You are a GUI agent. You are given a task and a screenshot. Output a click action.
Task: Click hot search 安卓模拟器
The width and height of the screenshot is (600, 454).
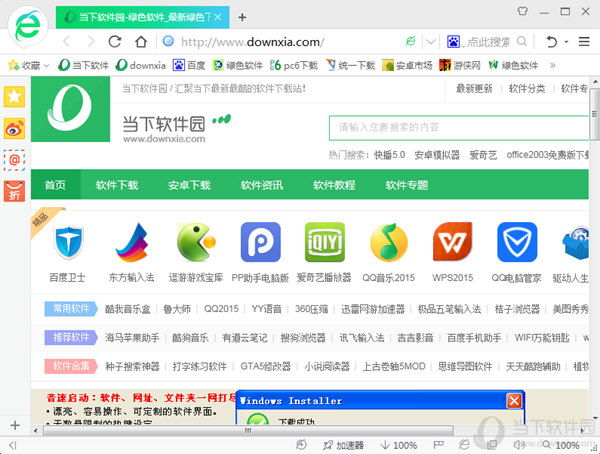tap(437, 155)
